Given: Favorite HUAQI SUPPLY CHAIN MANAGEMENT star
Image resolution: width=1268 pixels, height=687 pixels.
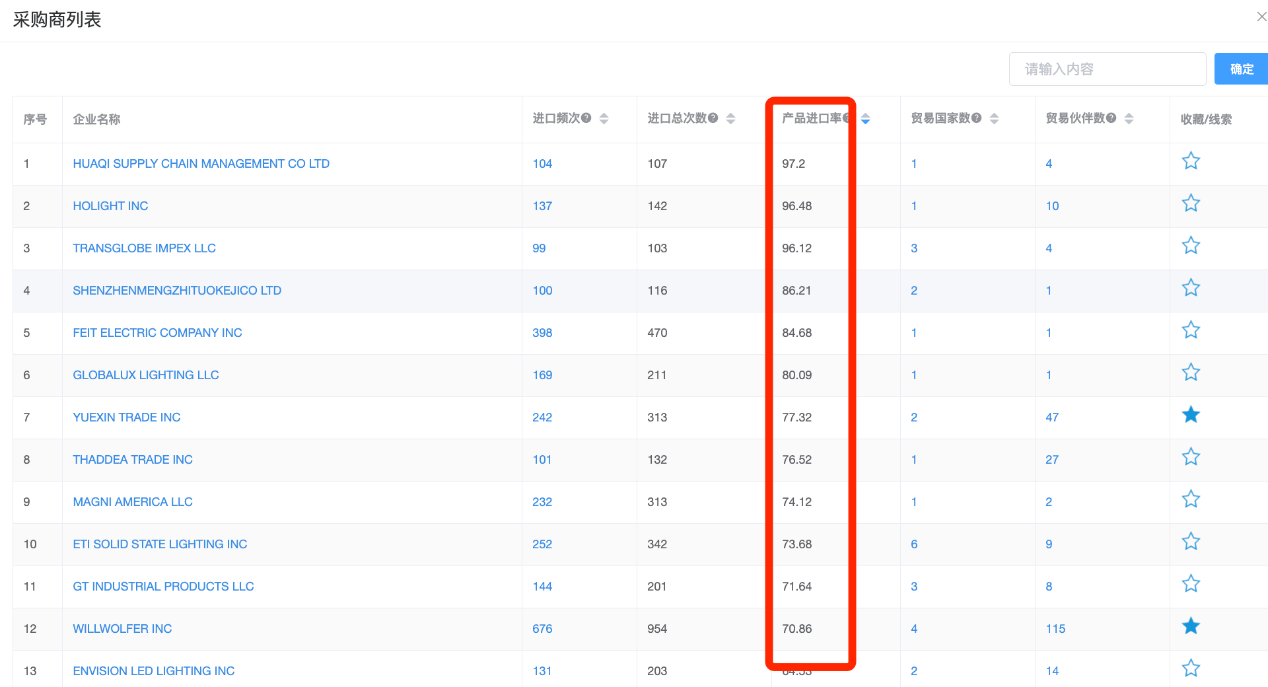Looking at the screenshot, I should tap(1190, 161).
